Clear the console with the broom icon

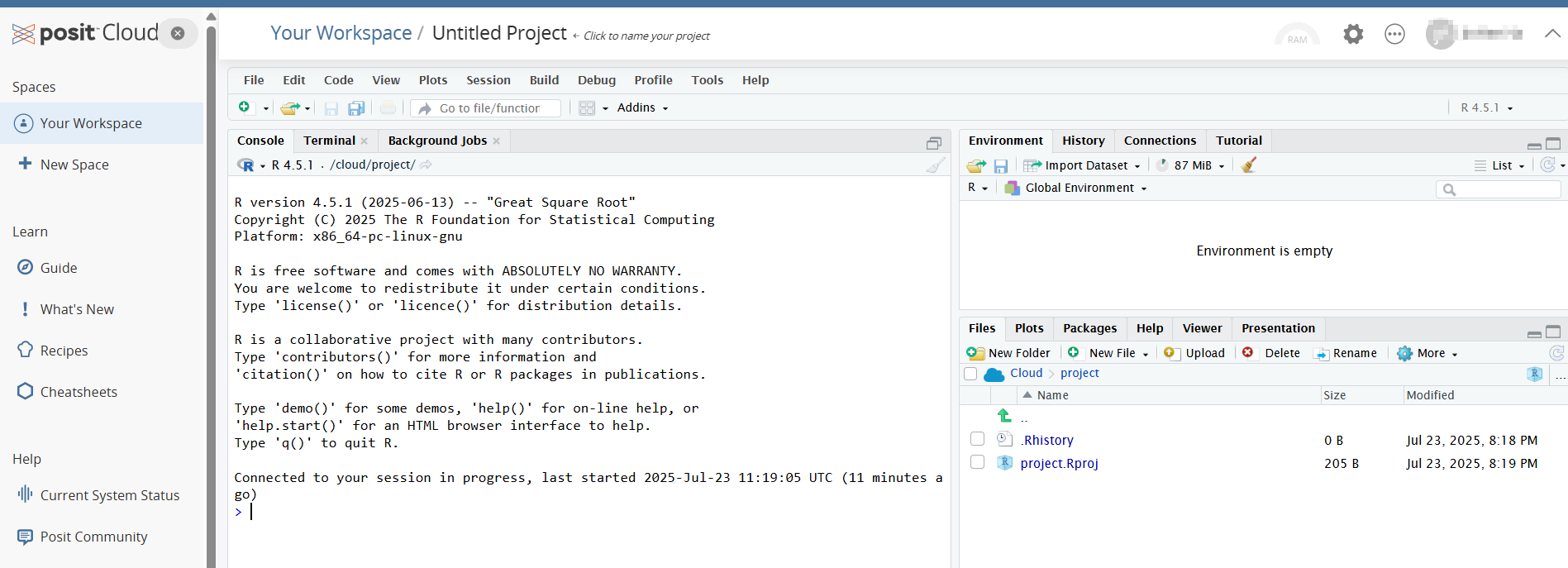click(936, 165)
